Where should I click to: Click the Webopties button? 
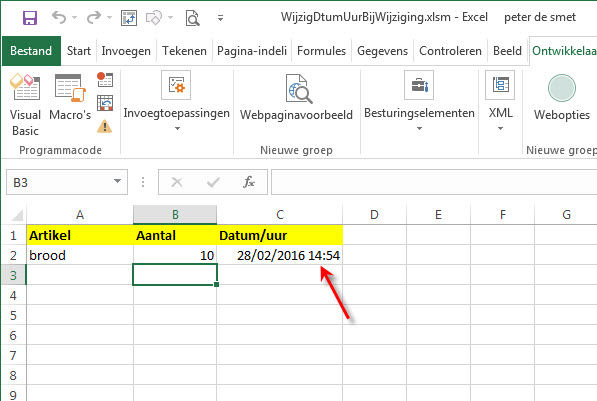click(562, 97)
